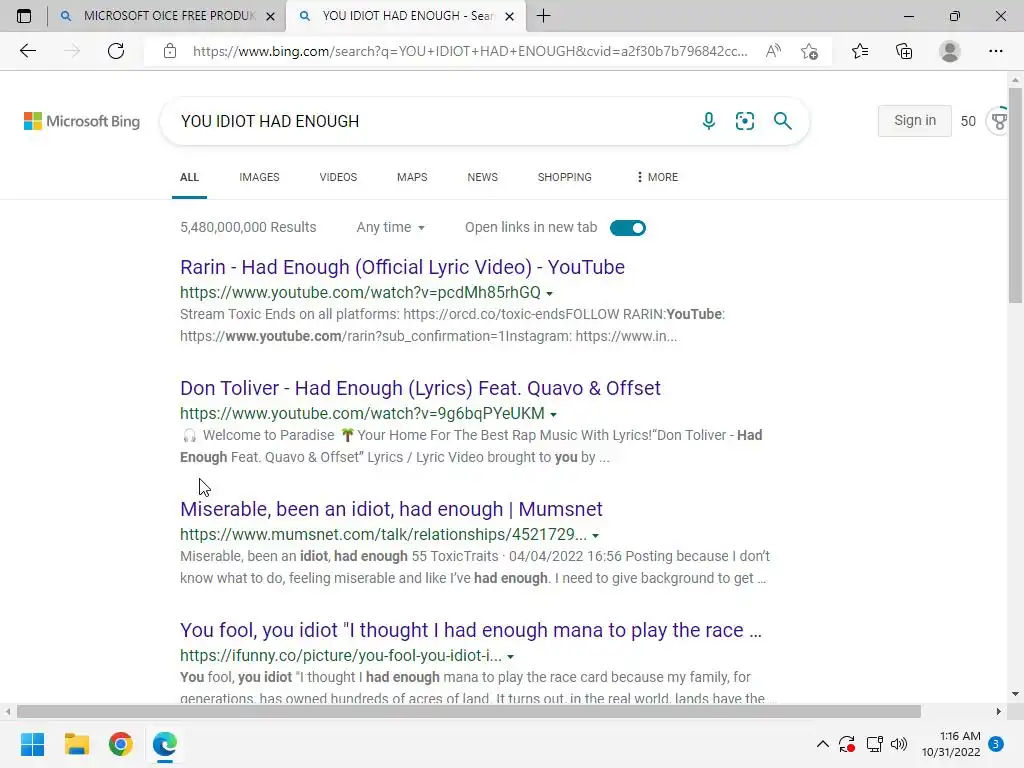Show hidden system tray icons chevron
Viewport: 1024px width, 768px height.
pyautogui.click(x=823, y=744)
